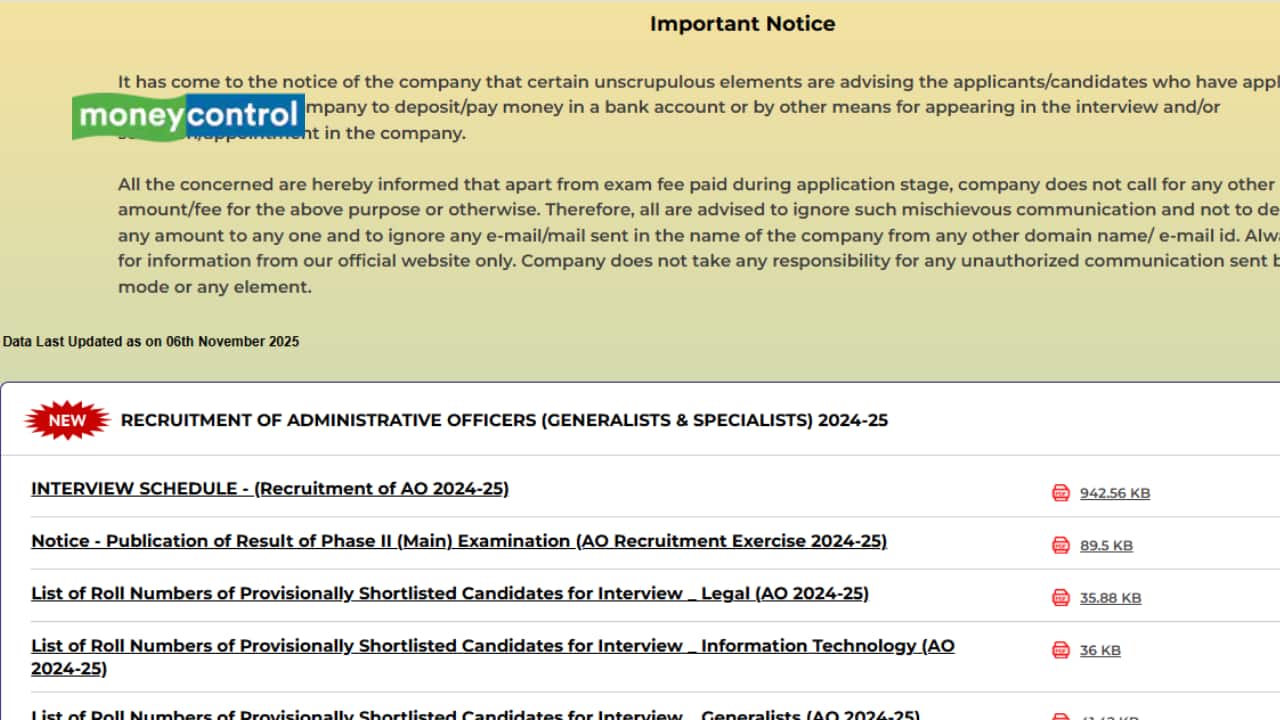Click the exam fee warning paragraph
The image size is (1280, 720).
[x=690, y=235]
